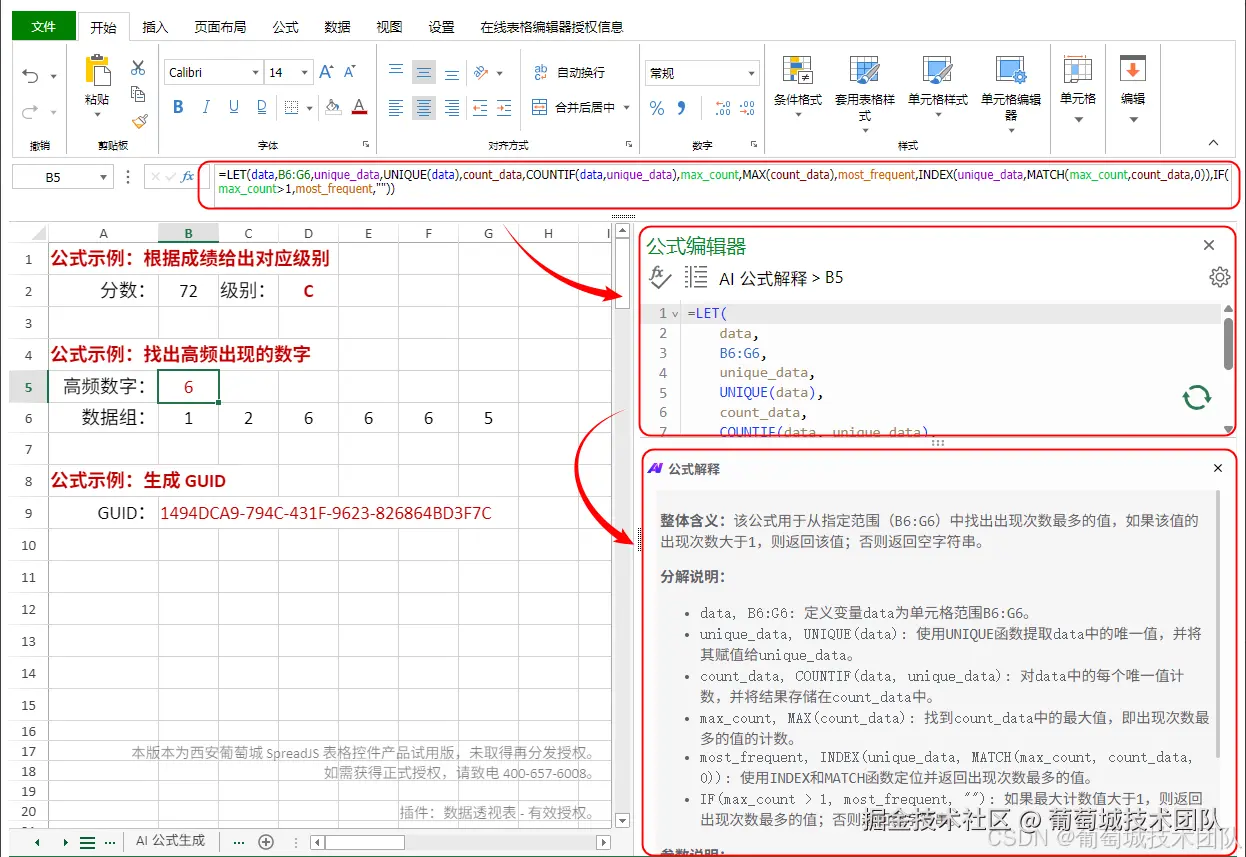Open the 数据 ribbon menu
This screenshot has width=1246, height=857.
click(x=337, y=27)
